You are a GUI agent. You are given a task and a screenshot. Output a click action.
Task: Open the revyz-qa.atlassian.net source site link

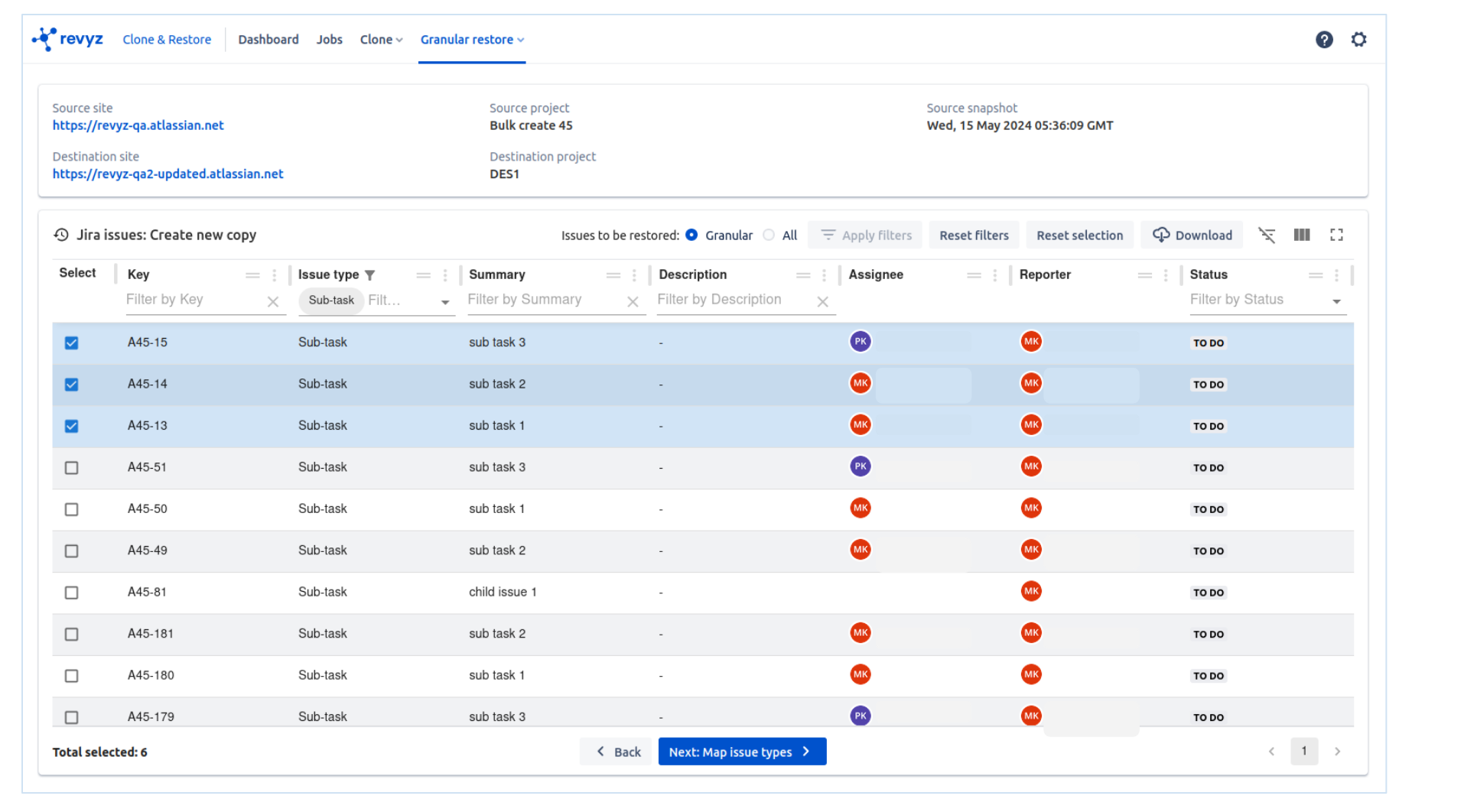click(x=138, y=125)
